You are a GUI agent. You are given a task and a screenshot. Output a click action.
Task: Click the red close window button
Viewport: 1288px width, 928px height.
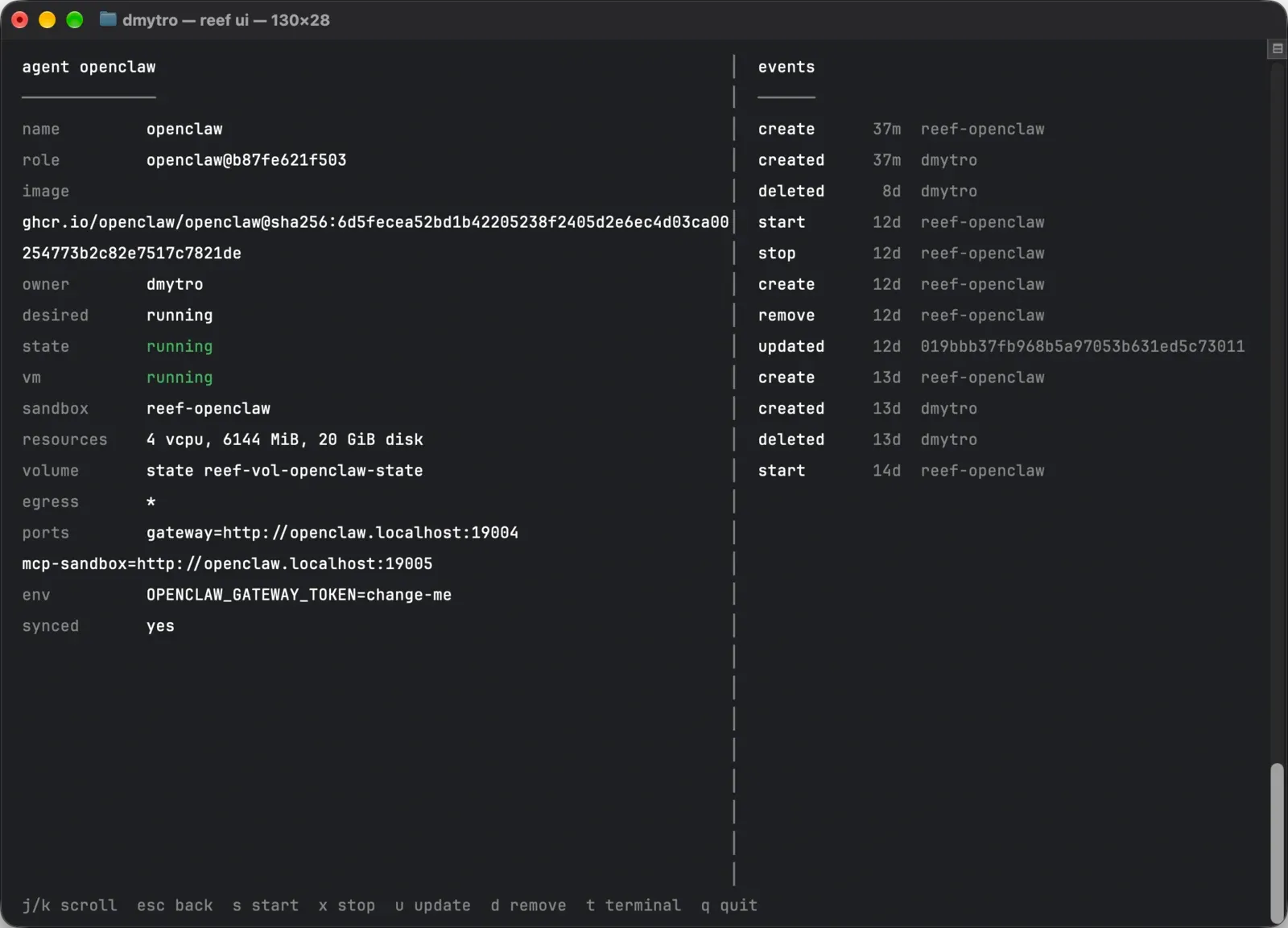pos(20,20)
